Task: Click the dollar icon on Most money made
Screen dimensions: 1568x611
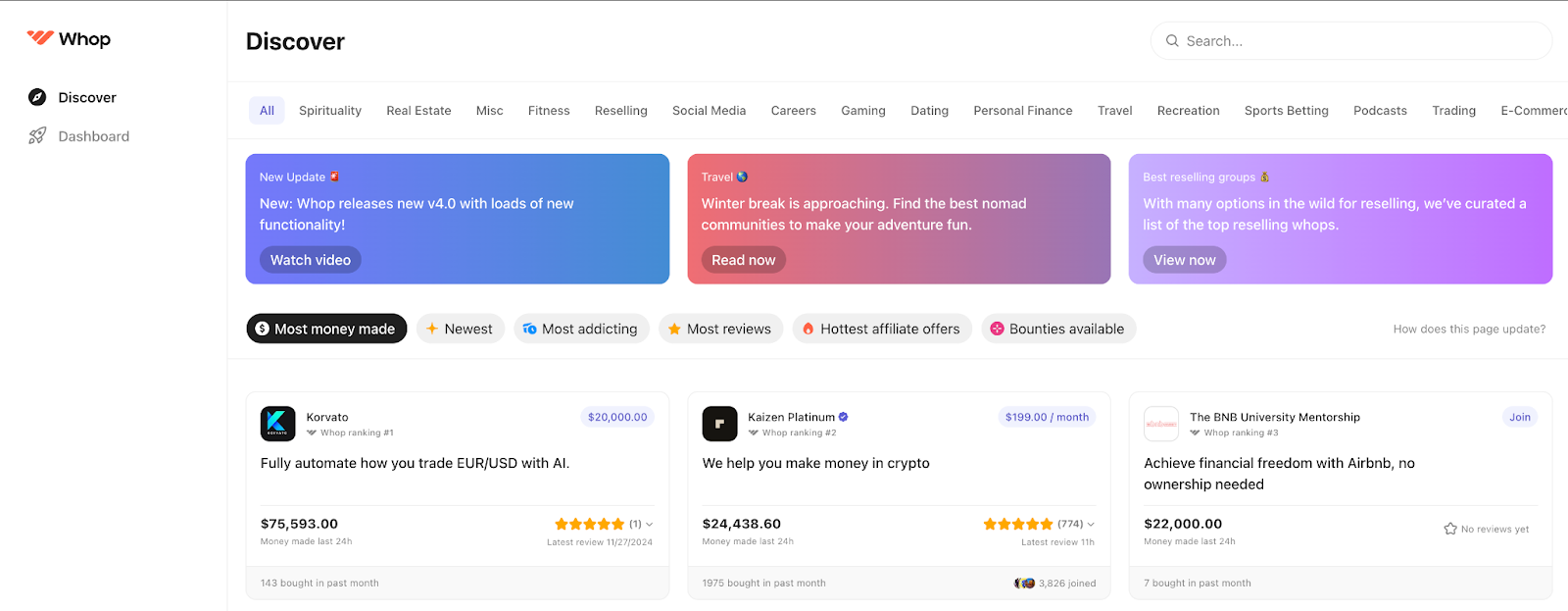Action: pyautogui.click(x=262, y=329)
